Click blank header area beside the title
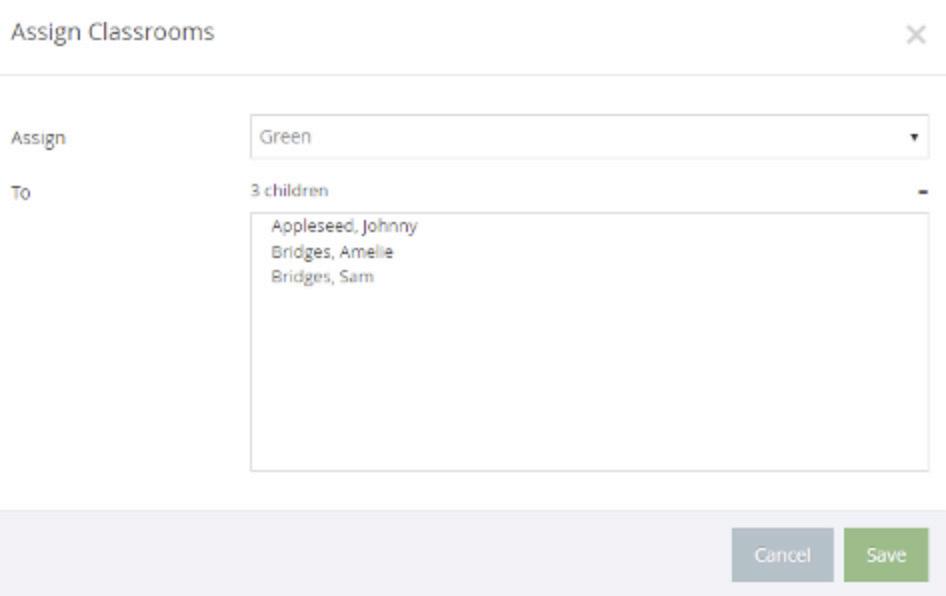Viewport: 946px width, 596px height. (550, 34)
